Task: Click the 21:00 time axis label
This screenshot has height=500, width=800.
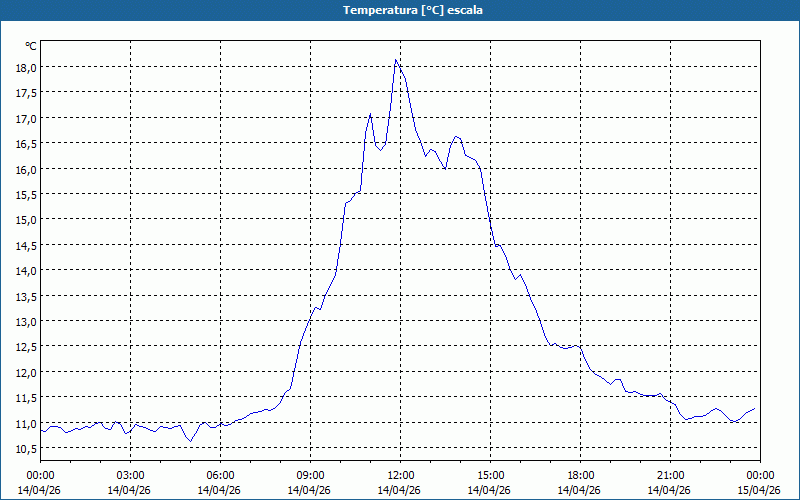Action: [x=671, y=475]
